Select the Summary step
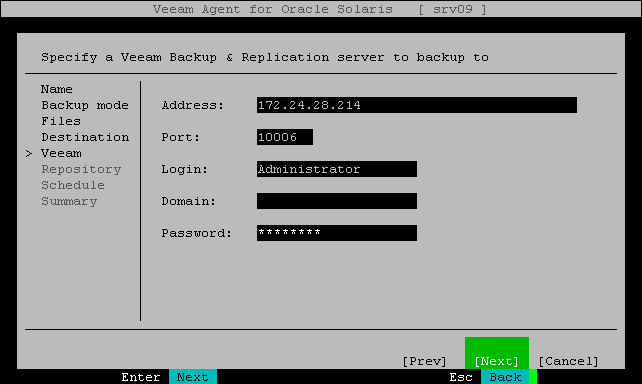This screenshot has height=384, width=642. [69, 201]
